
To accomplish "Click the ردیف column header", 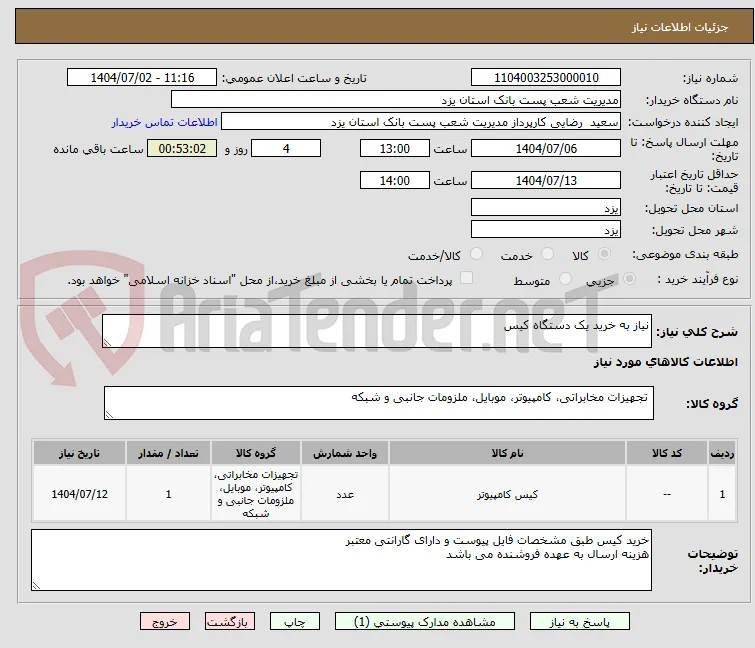I will (722, 453).
